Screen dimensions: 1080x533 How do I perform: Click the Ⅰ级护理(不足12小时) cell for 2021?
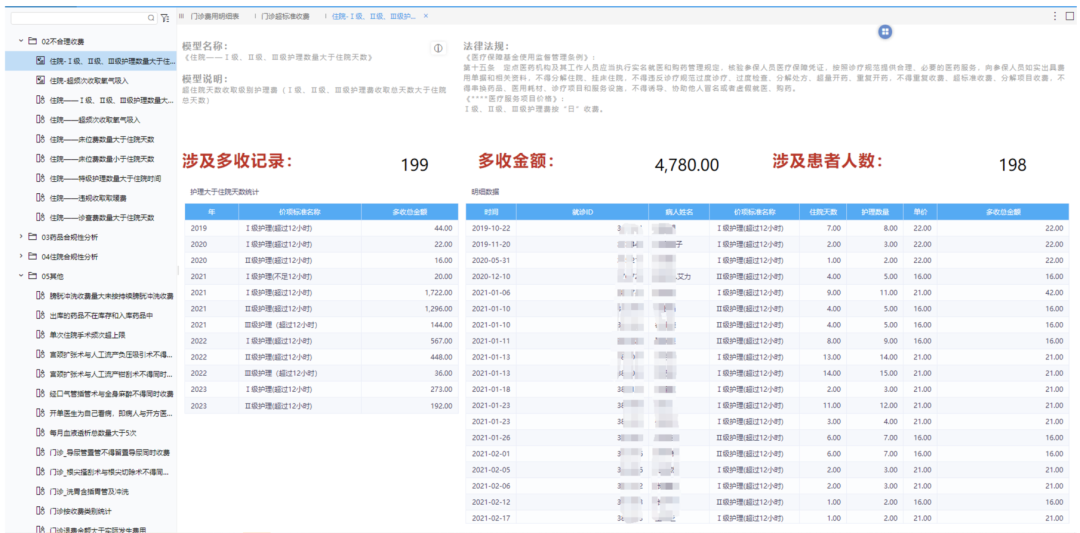(x=299, y=276)
